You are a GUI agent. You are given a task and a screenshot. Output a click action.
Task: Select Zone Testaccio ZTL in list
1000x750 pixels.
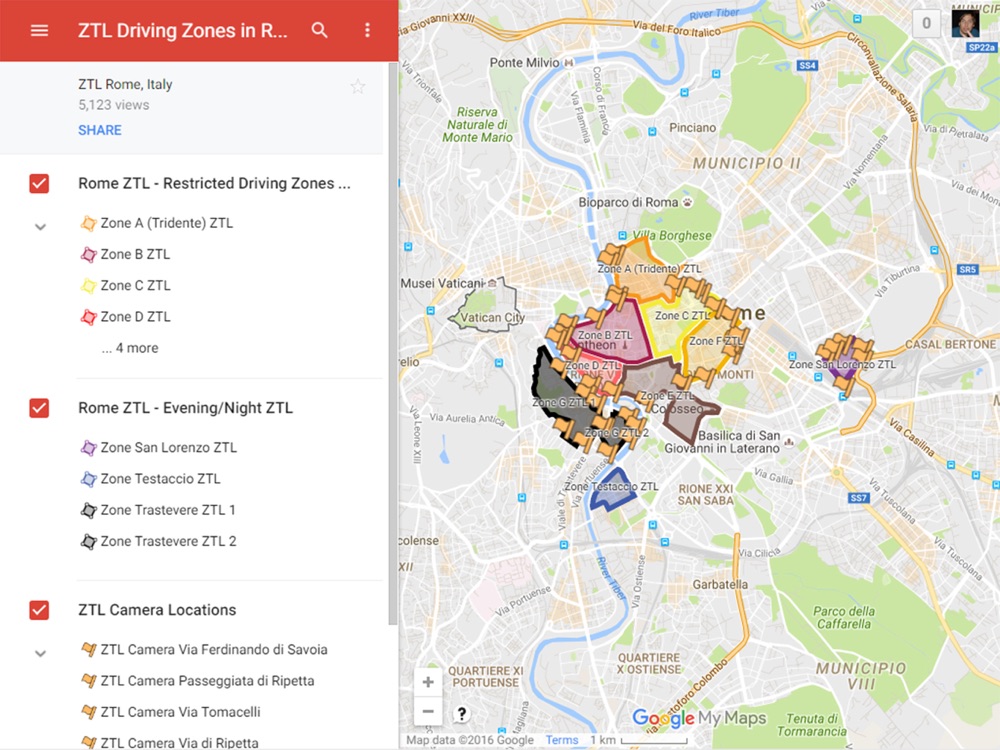[x=160, y=479]
